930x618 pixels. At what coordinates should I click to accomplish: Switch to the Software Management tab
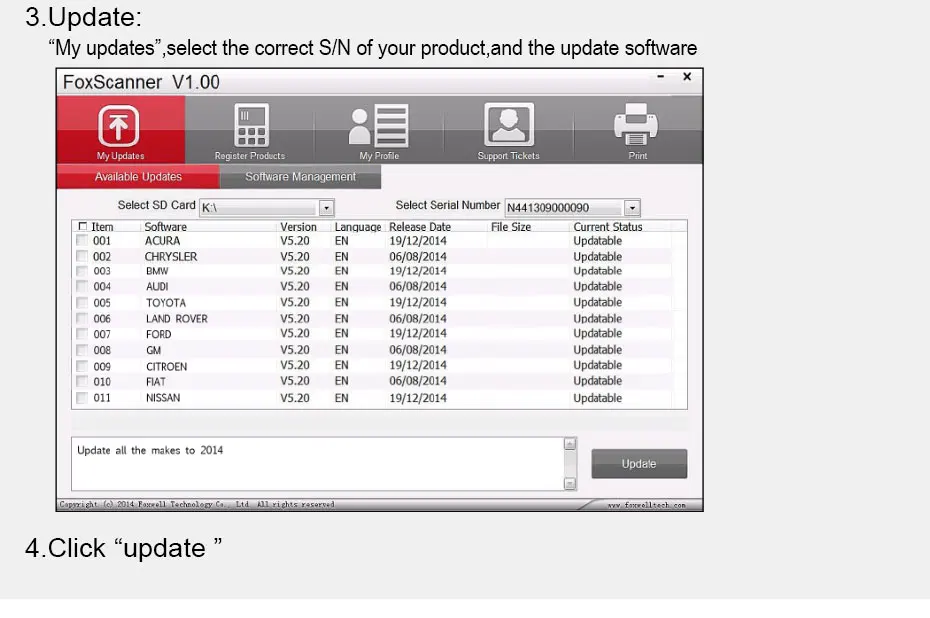pos(300,177)
